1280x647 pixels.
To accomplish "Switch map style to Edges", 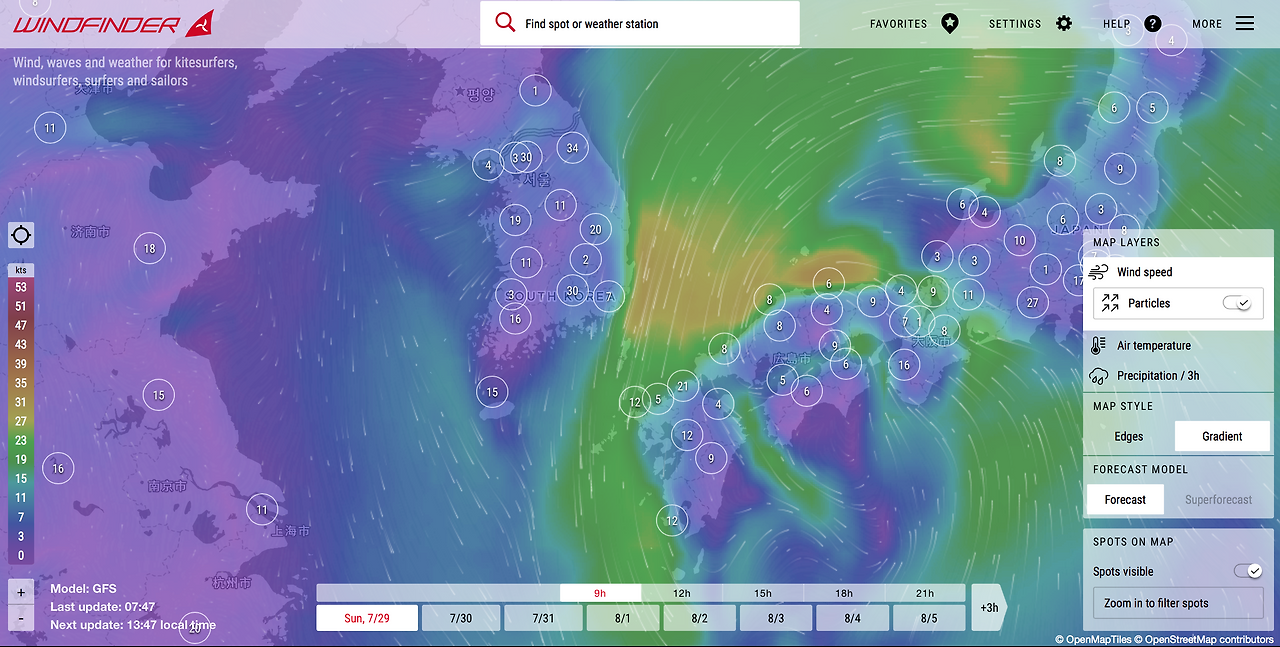I will click(x=1128, y=436).
